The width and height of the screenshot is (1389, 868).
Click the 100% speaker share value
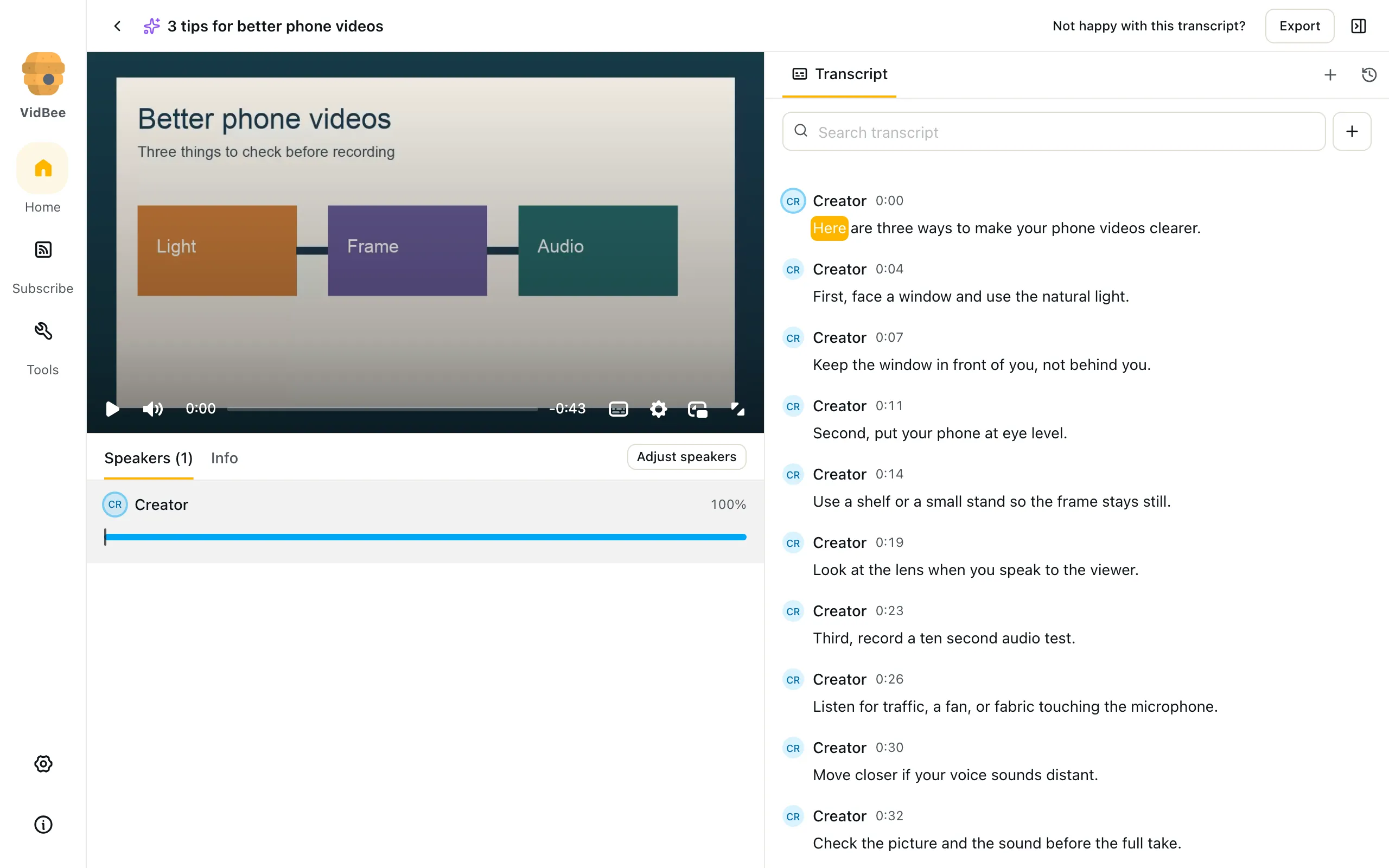(x=728, y=505)
